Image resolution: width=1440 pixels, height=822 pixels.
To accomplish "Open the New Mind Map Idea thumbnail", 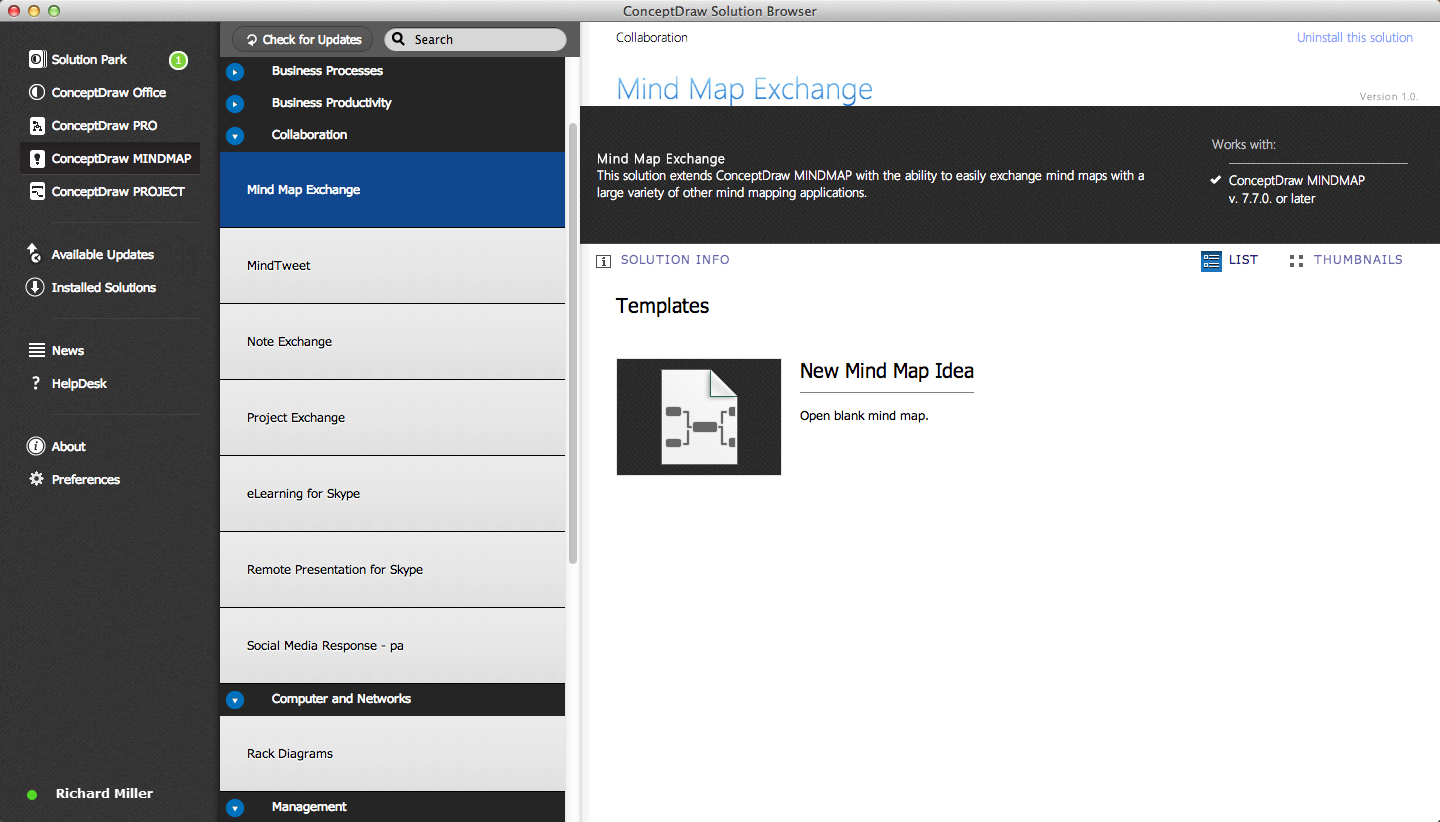I will click(x=699, y=417).
